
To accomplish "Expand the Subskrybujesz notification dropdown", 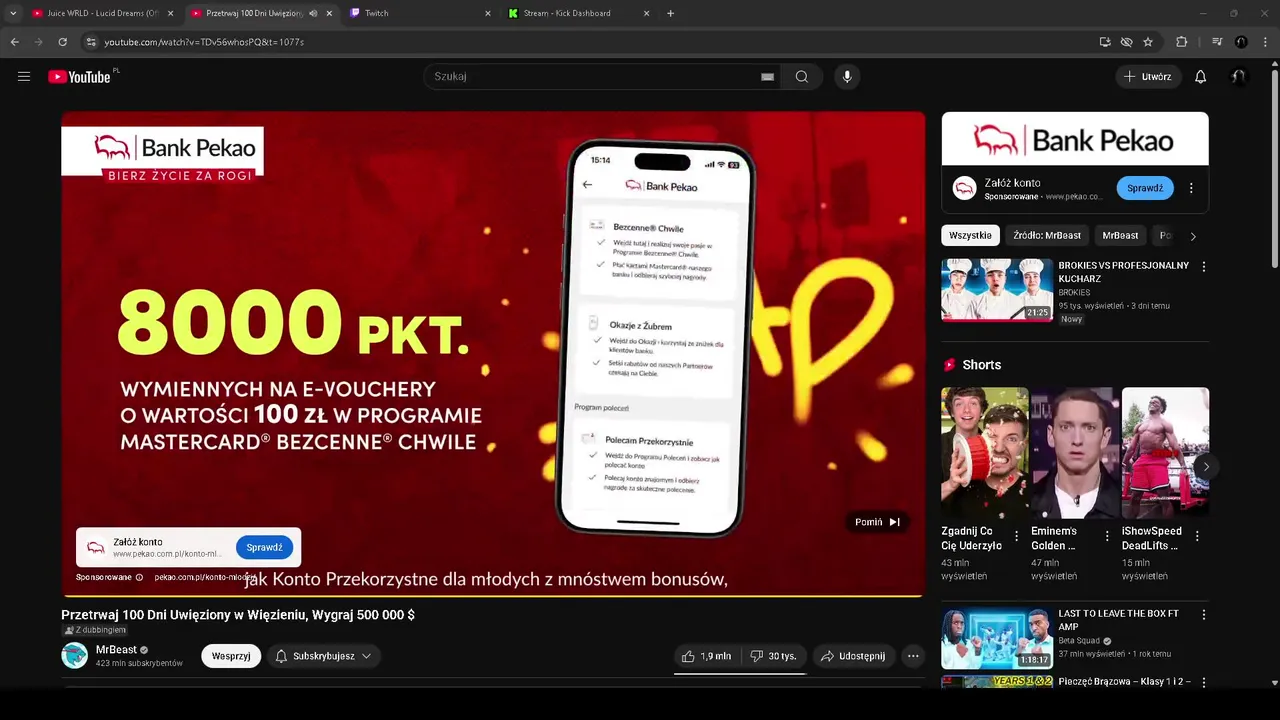I will (324, 656).
